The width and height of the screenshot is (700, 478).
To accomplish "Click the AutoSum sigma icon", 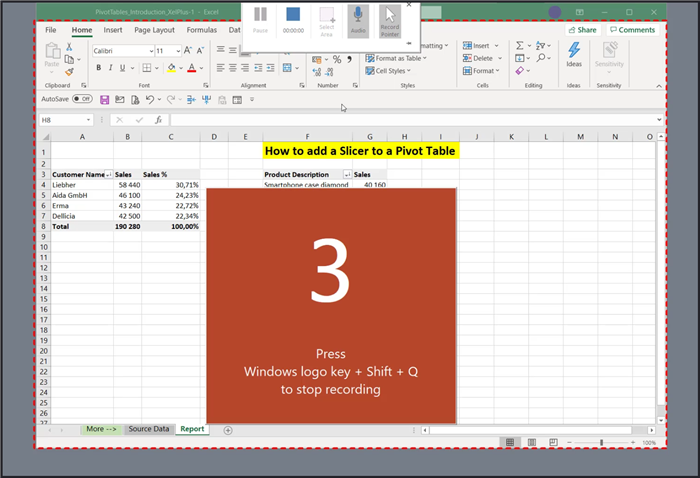I will (x=519, y=46).
